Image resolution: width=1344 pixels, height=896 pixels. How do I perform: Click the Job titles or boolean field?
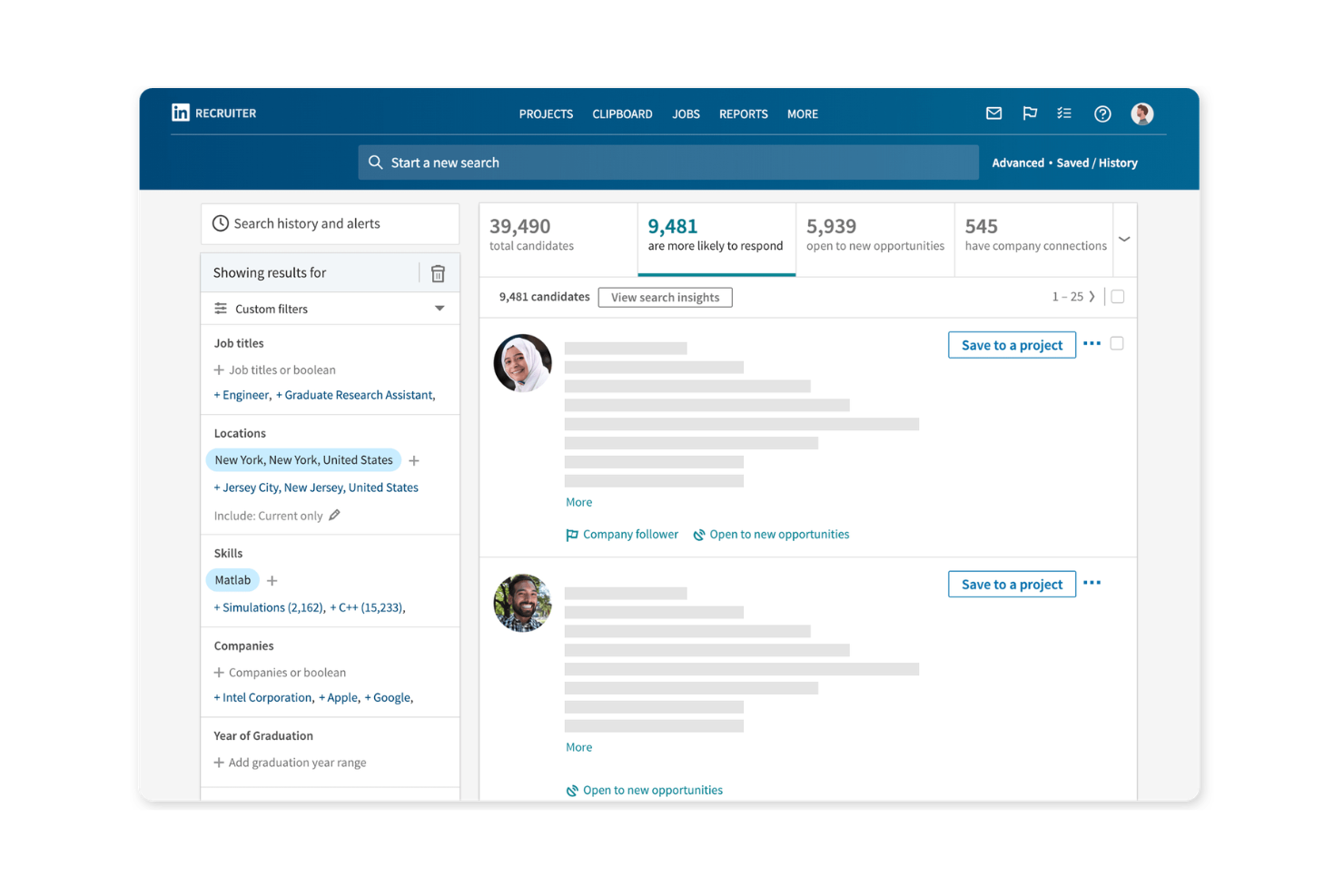[275, 369]
